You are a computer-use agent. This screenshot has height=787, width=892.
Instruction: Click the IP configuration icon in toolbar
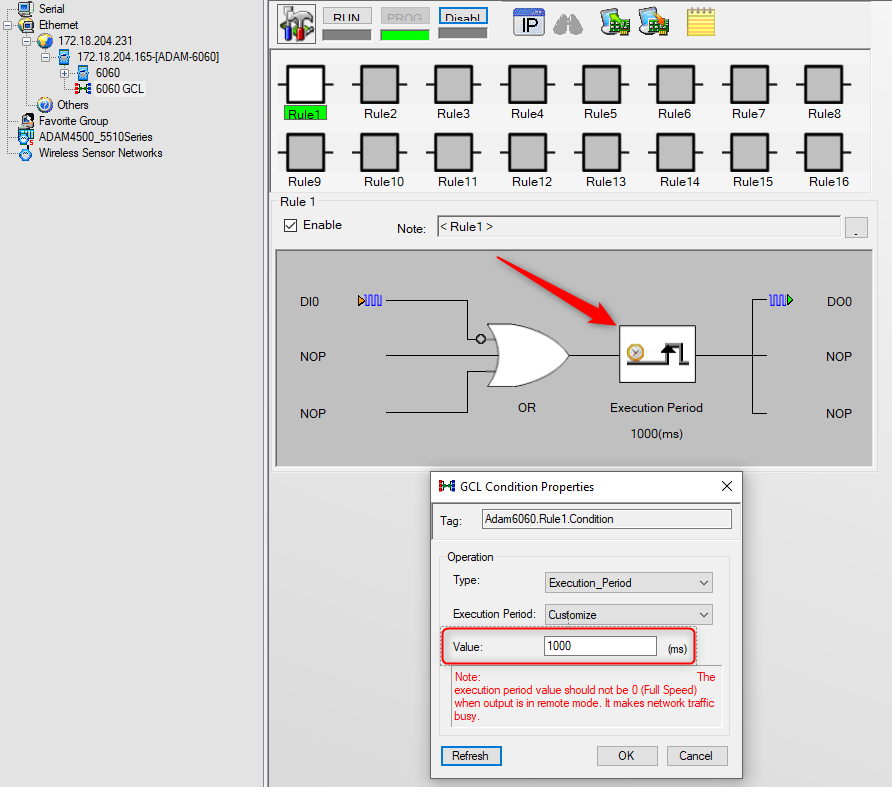[x=528, y=23]
